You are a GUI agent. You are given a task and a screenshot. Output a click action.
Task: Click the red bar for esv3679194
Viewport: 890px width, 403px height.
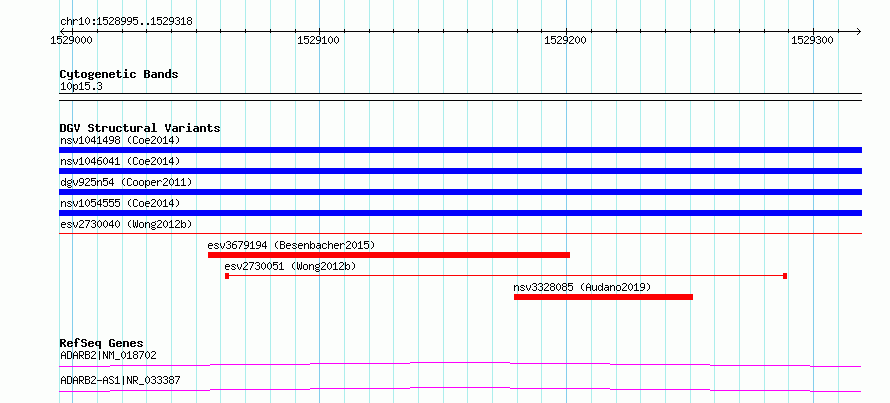point(389,255)
